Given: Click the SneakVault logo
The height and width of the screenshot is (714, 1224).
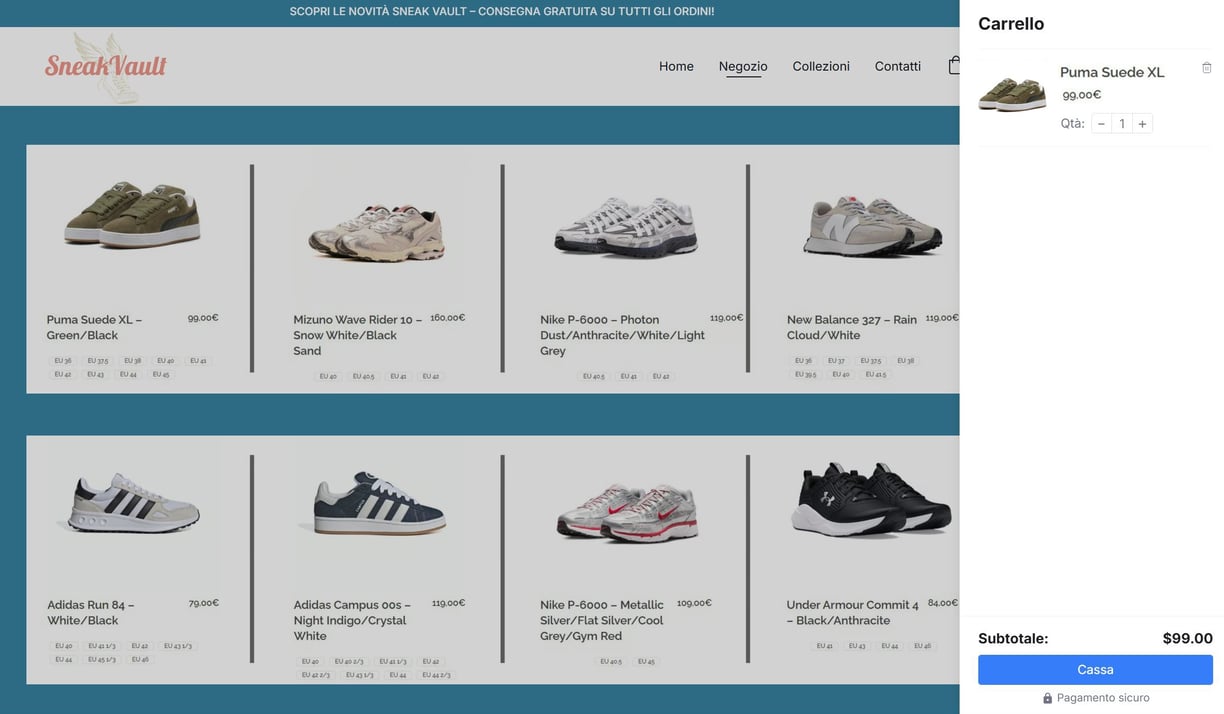Looking at the screenshot, I should (x=106, y=66).
